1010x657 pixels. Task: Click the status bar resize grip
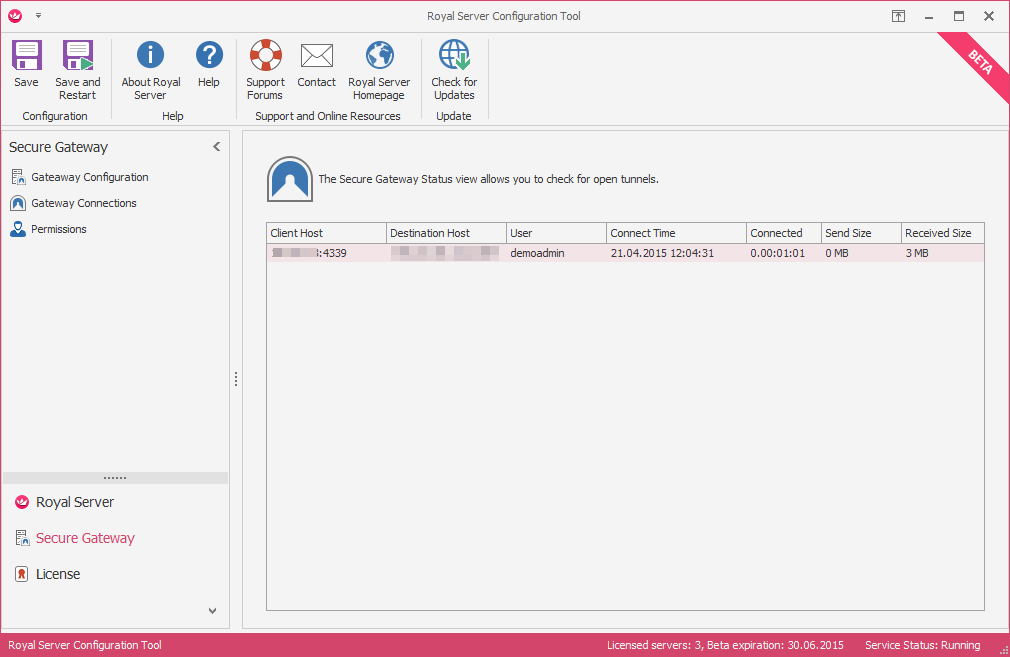click(1004, 651)
